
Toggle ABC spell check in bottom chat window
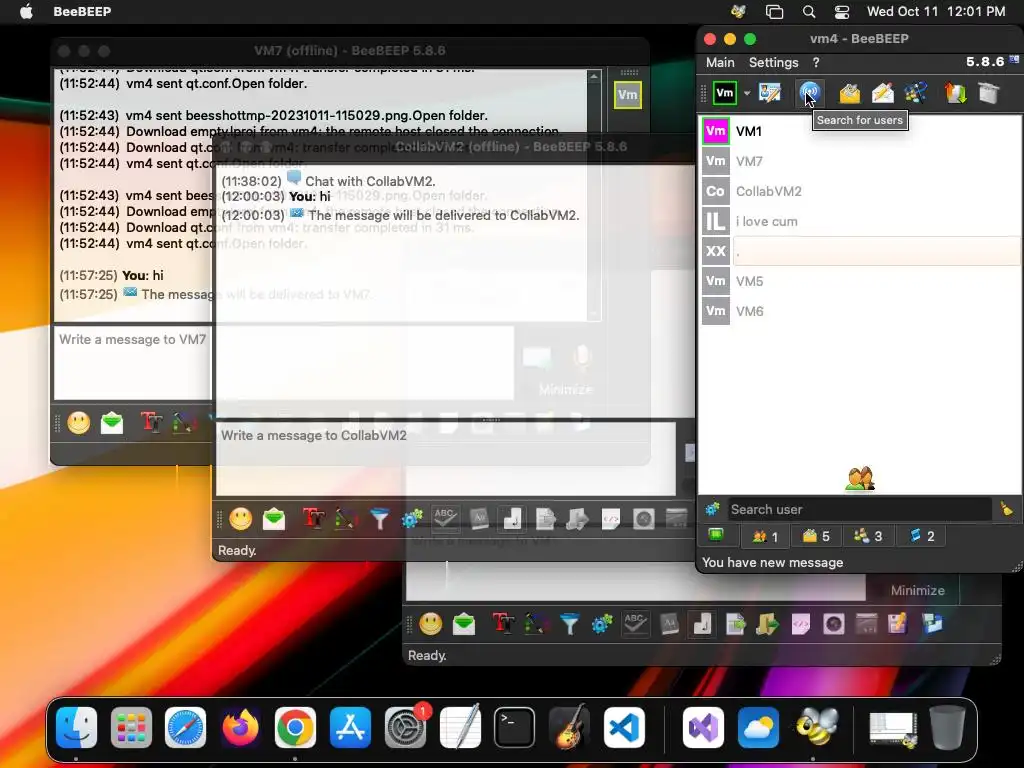(x=635, y=624)
